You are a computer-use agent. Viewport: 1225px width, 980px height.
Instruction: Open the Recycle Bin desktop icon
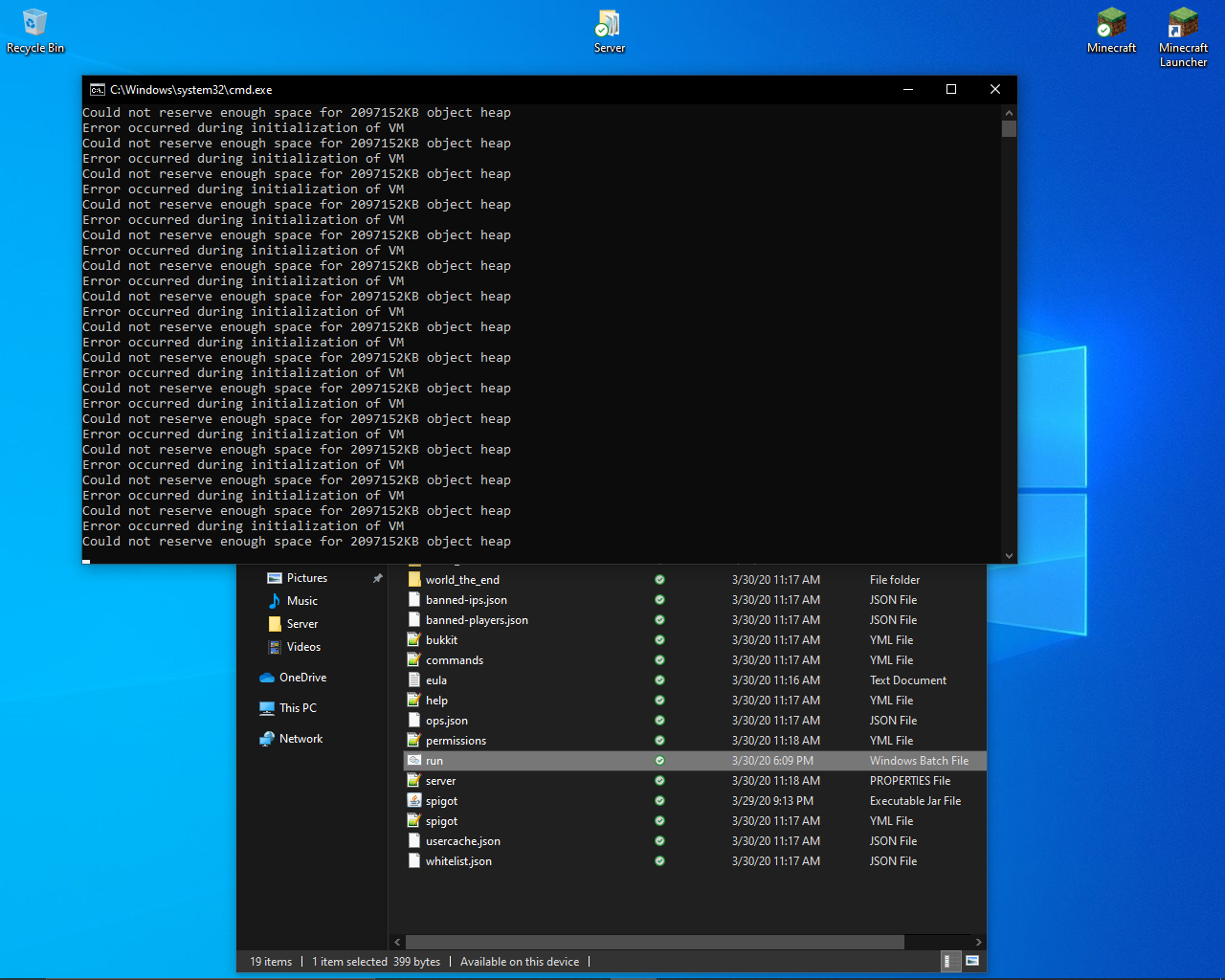[x=34, y=23]
